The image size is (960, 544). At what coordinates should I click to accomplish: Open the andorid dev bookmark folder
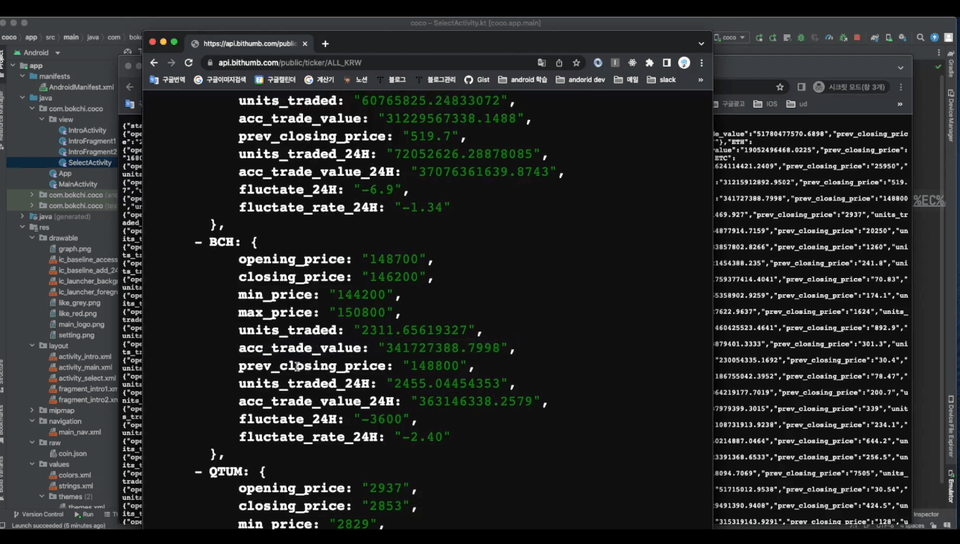coord(580,80)
